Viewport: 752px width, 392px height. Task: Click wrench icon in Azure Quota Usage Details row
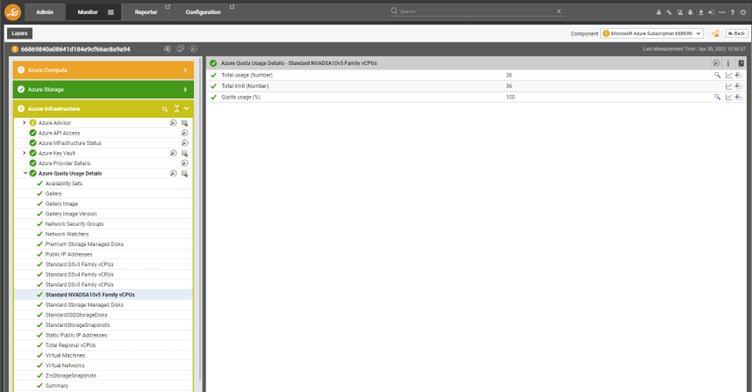(173, 174)
